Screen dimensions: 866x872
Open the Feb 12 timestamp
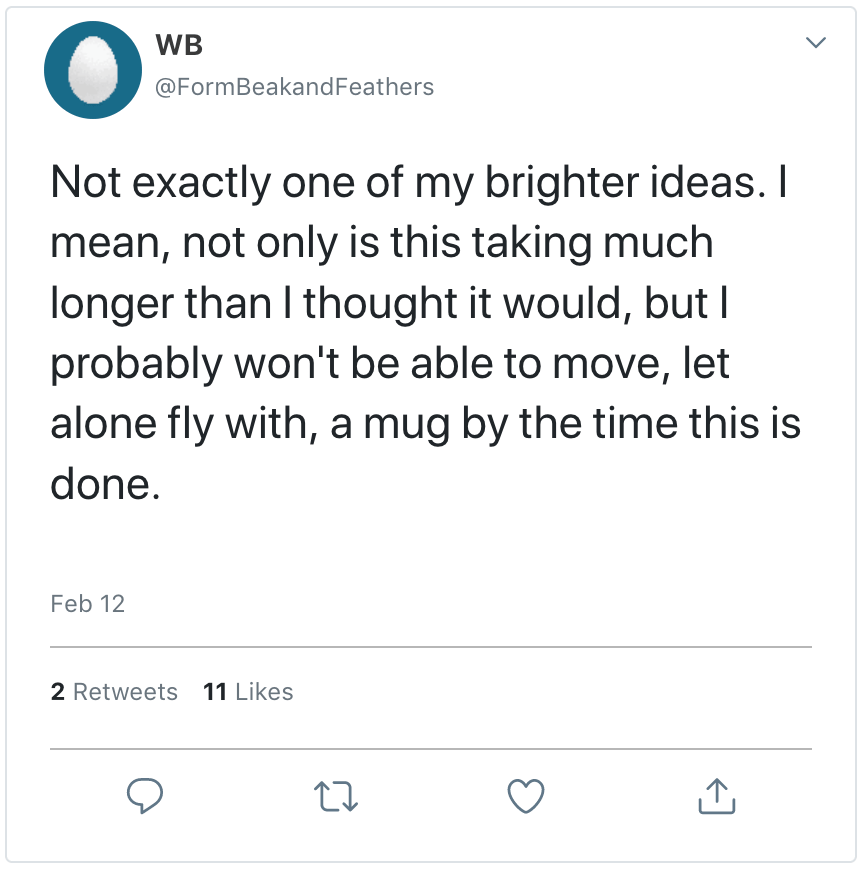[x=87, y=604]
